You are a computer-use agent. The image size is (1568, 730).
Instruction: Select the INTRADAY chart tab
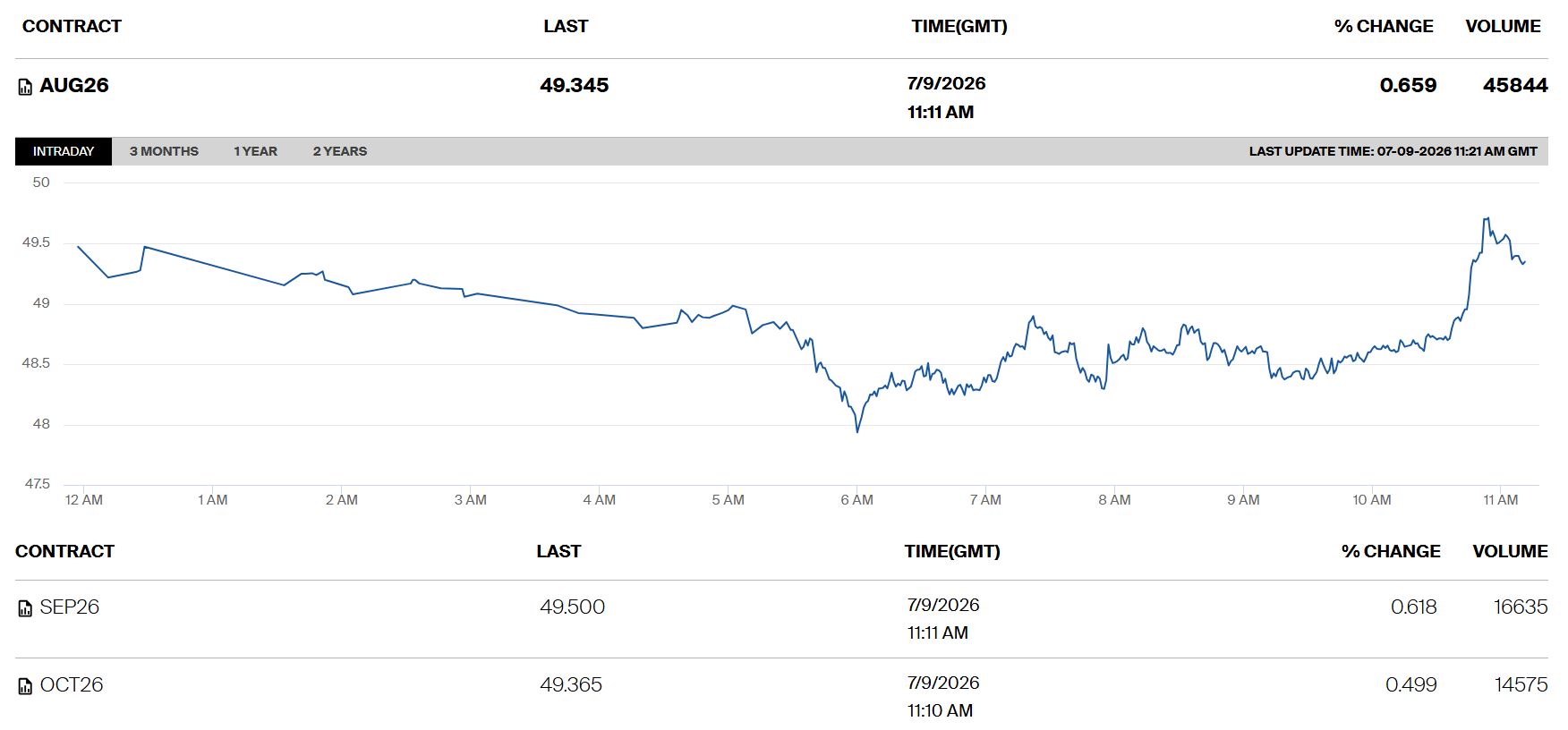pos(64,151)
